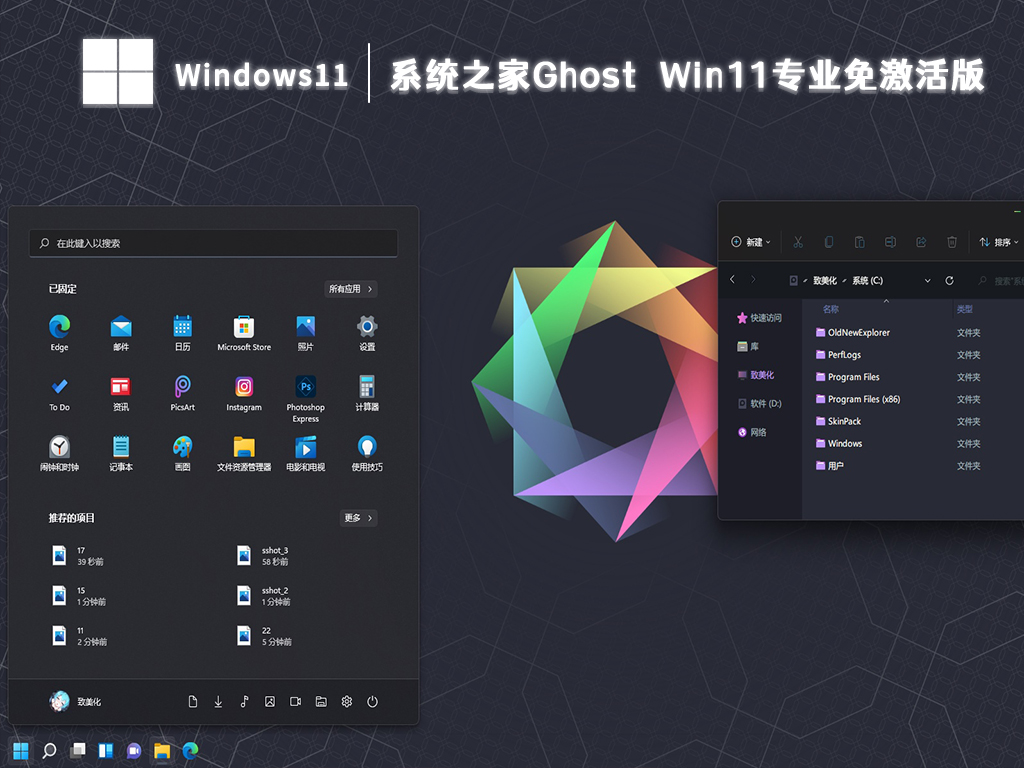Open the 画图 Paint app
The height and width of the screenshot is (768, 1024).
[182, 453]
